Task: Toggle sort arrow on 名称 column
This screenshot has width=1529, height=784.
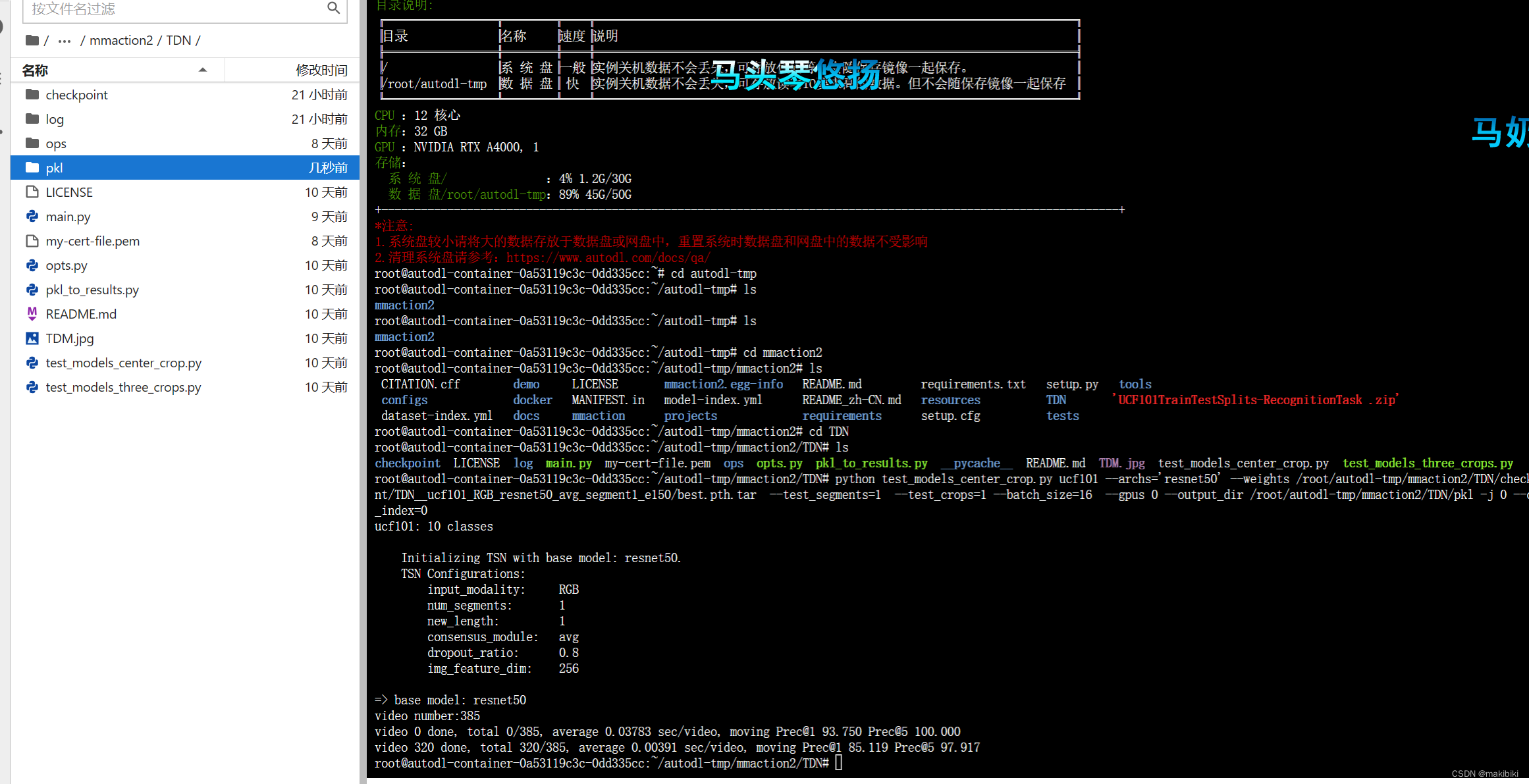Action: pos(203,70)
